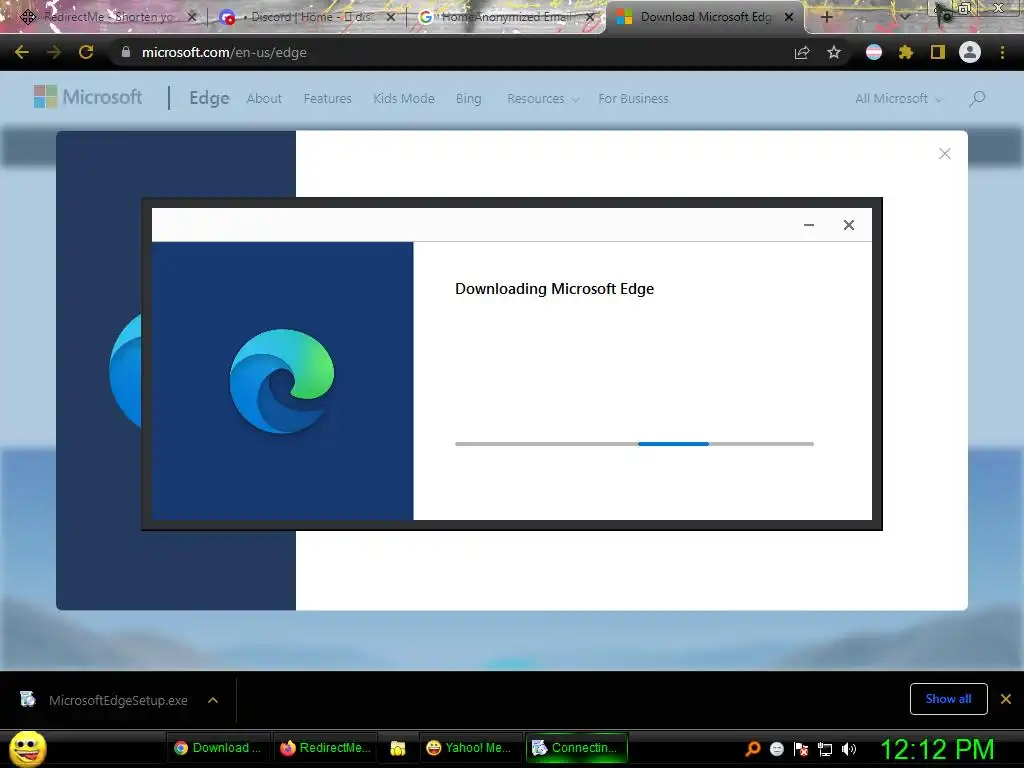This screenshot has height=768, width=1024.
Task: Close the RedirectMe tab
Action: click(192, 17)
